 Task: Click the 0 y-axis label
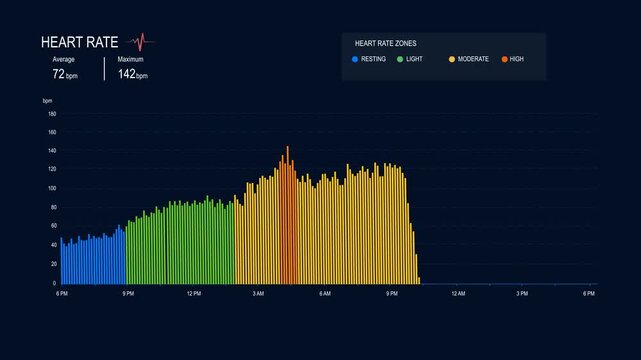pos(54,283)
